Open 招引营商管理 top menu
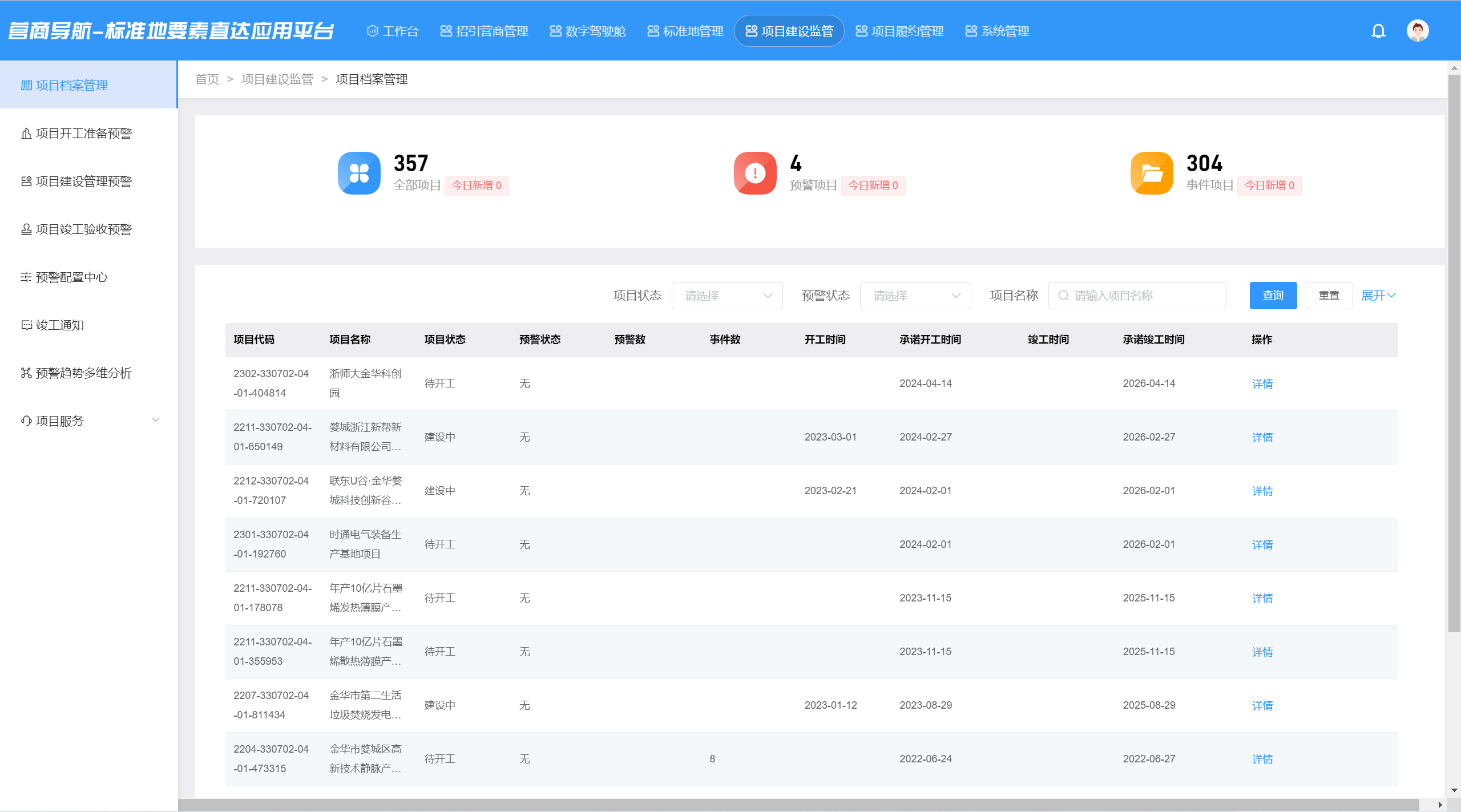Viewport: 1461px width, 812px height. point(485,31)
